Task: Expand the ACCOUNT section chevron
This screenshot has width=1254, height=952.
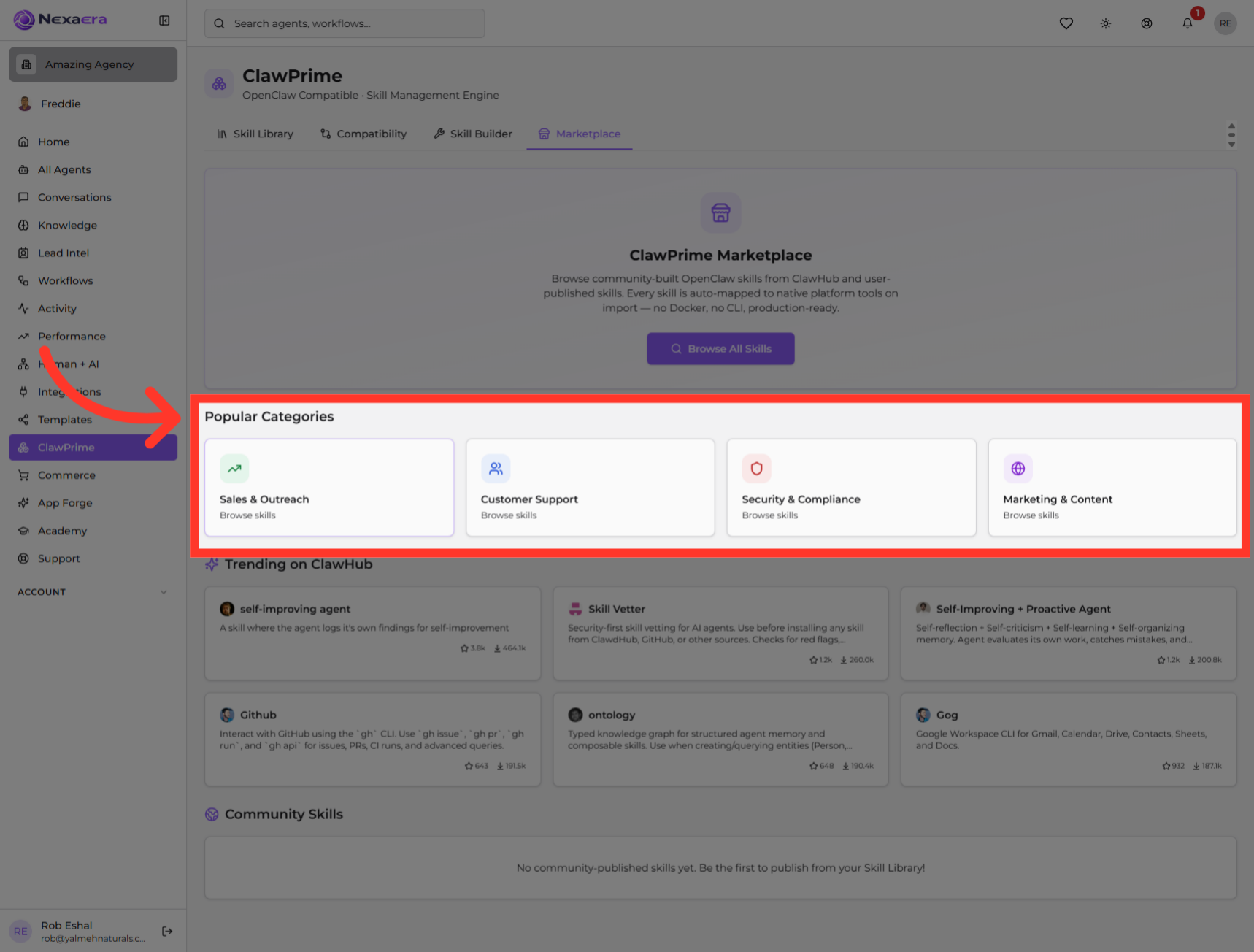Action: (164, 592)
